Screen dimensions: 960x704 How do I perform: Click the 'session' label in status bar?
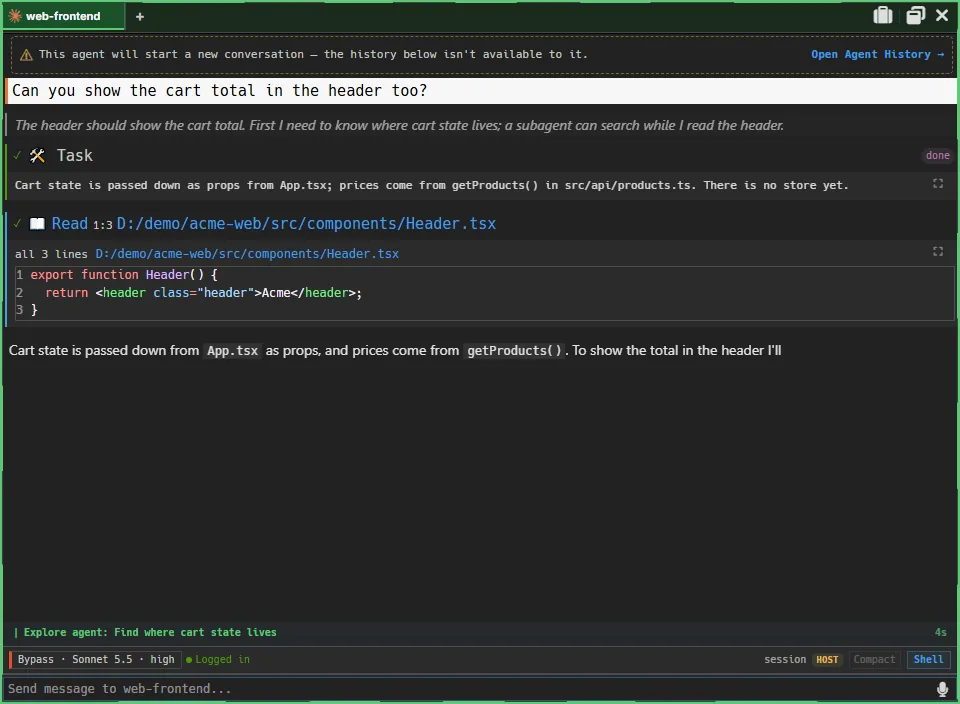[x=785, y=659]
